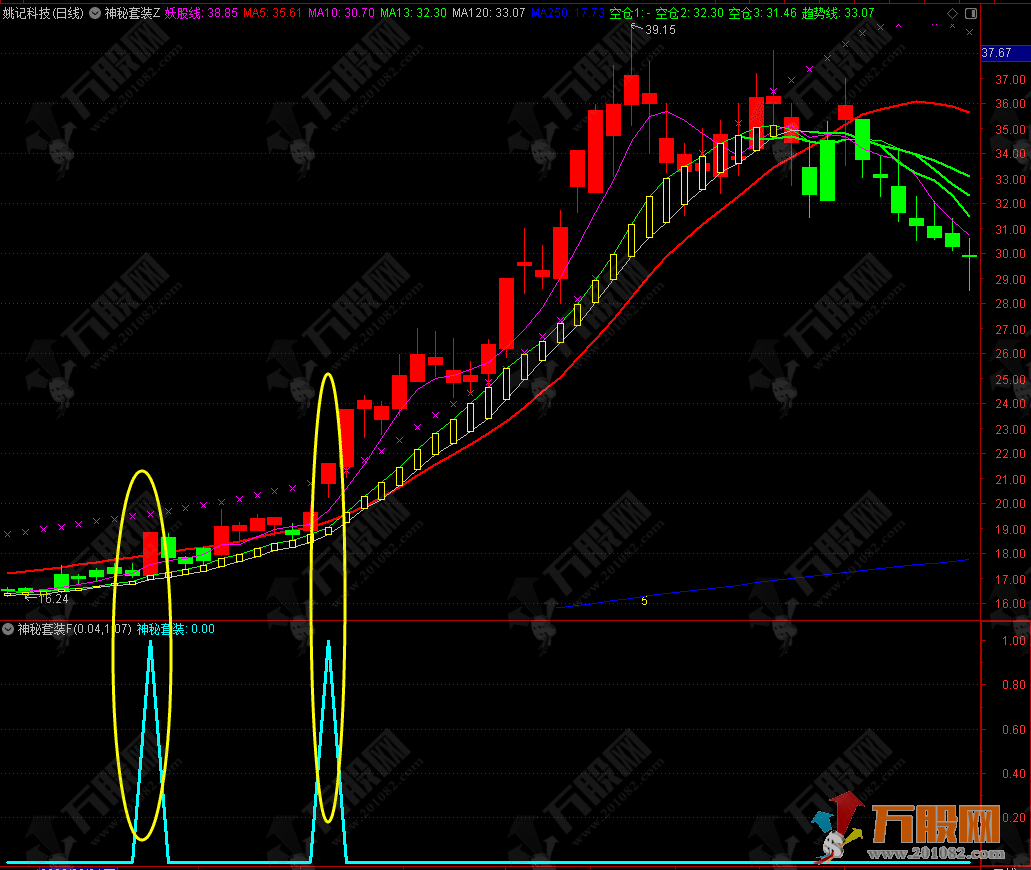Expand the 神秘套装Z indicator dropdown arrow
Screen dimensions: 1031x870
pos(95,14)
